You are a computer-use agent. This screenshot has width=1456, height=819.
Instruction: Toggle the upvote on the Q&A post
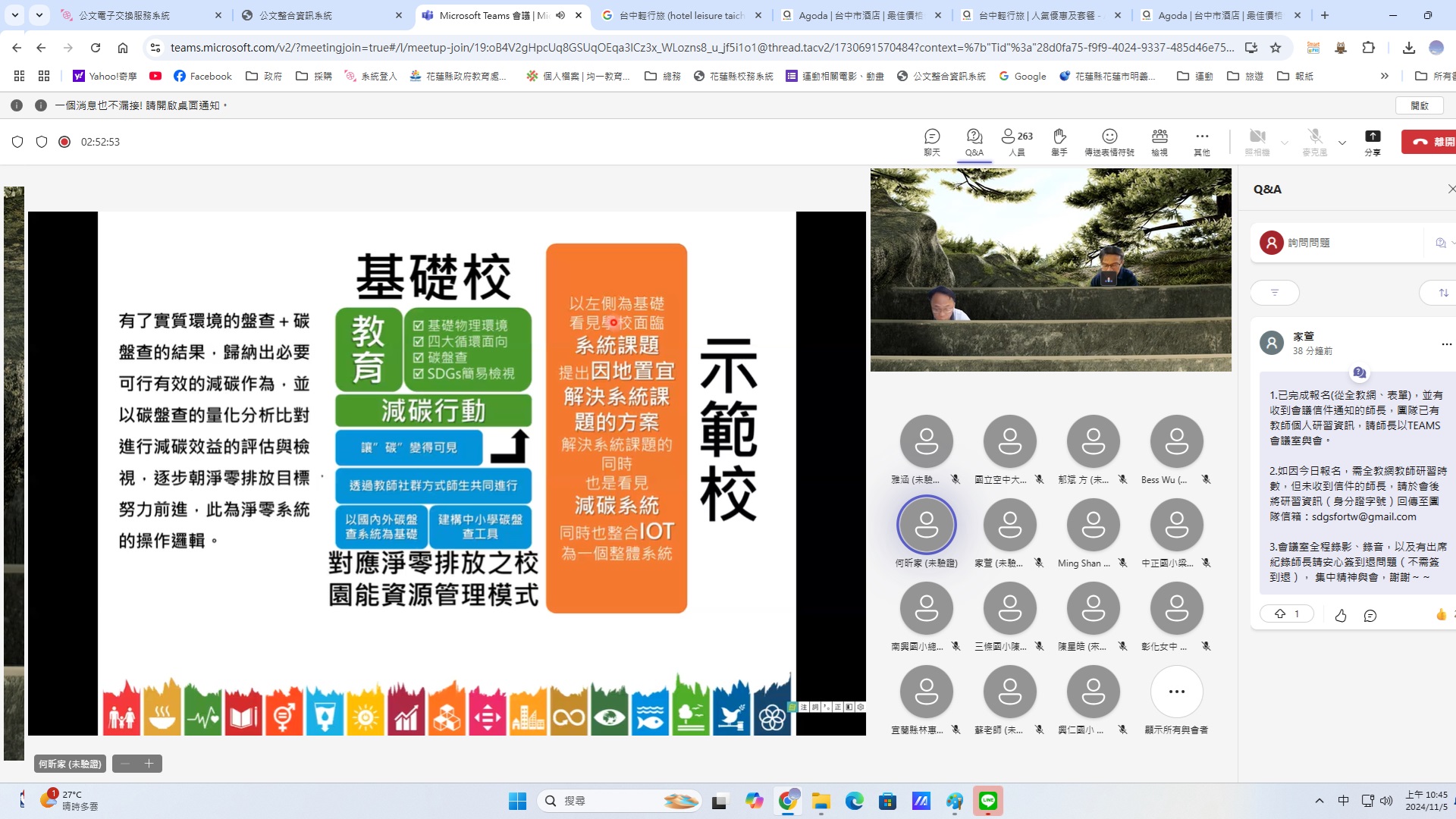click(1287, 613)
